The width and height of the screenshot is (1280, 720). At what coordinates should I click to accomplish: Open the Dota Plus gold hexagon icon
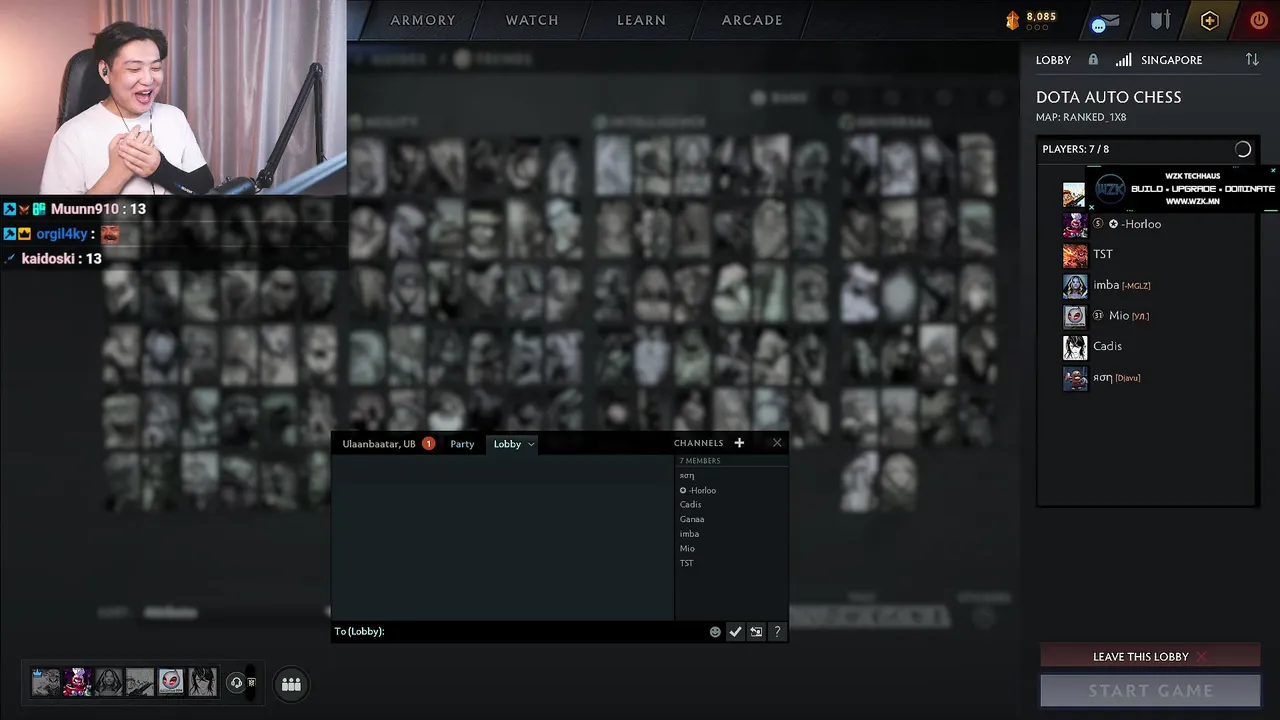[1209, 20]
